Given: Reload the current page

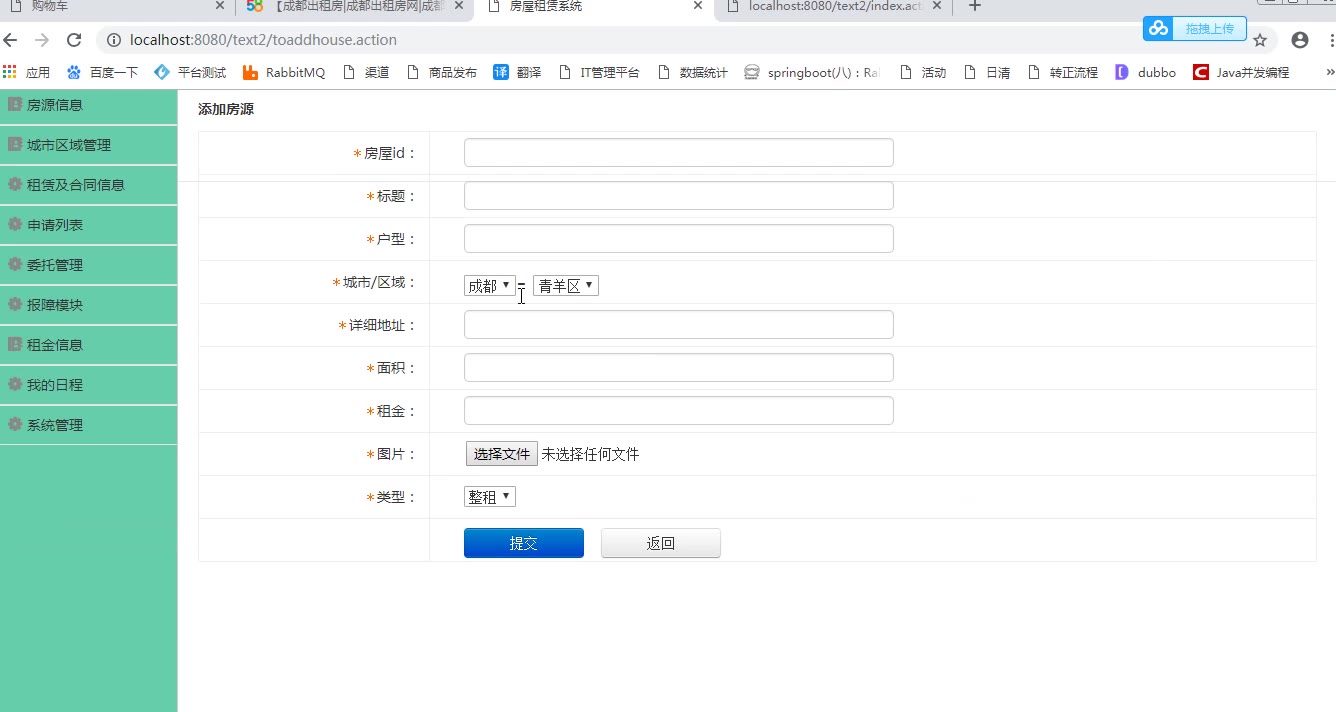Looking at the screenshot, I should tap(74, 40).
